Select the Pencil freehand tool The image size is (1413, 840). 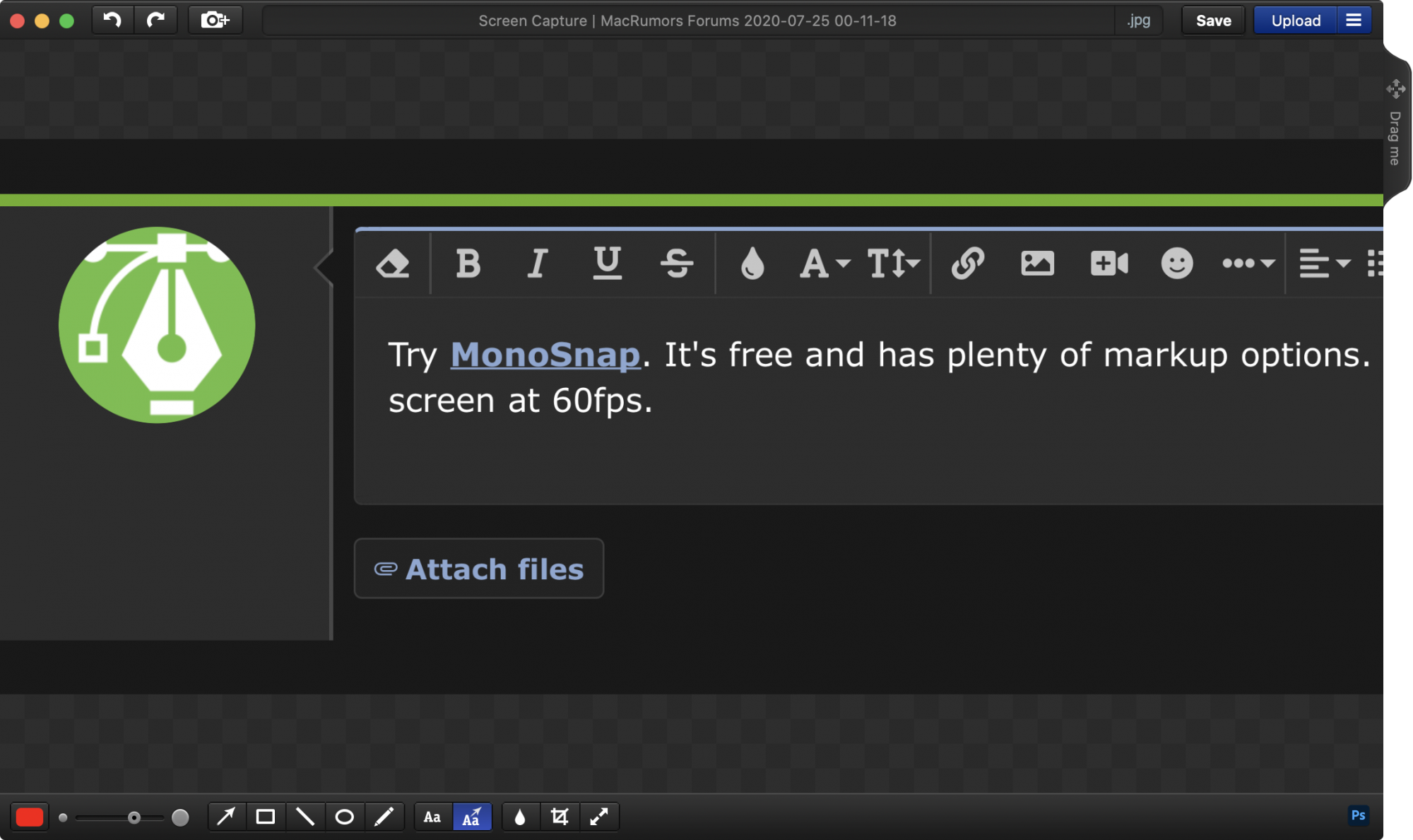pyautogui.click(x=384, y=817)
